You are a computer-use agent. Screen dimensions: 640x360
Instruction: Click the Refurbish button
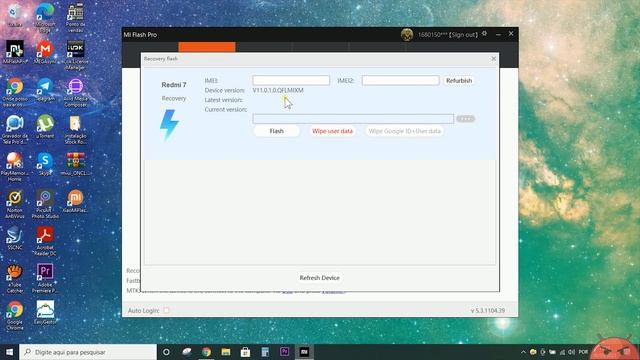(459, 80)
